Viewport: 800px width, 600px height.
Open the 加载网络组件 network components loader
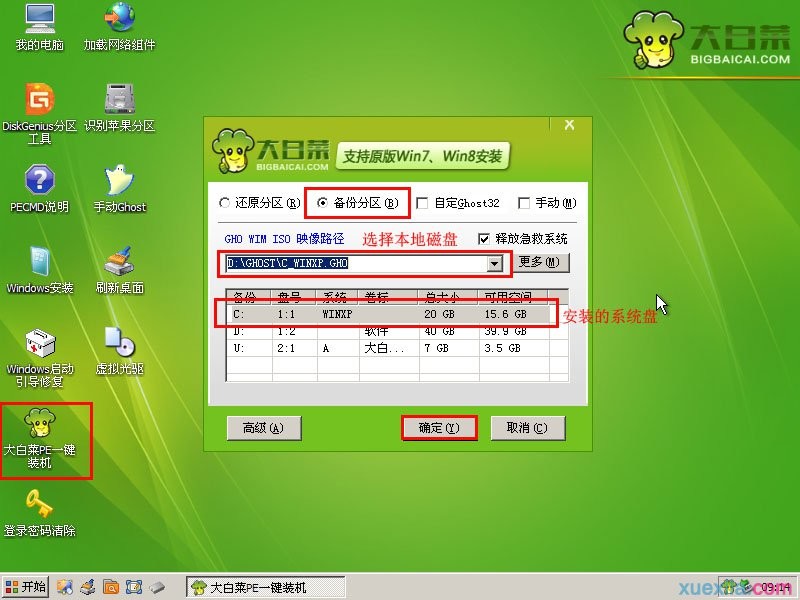pos(120,20)
